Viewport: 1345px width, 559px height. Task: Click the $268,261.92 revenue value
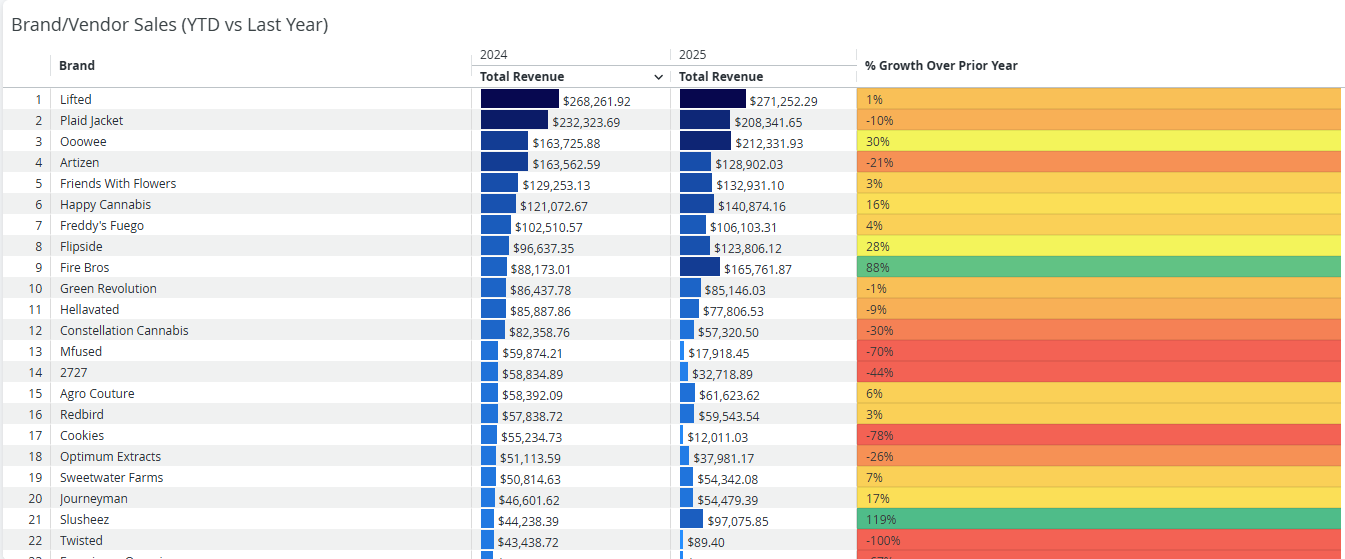coord(597,101)
